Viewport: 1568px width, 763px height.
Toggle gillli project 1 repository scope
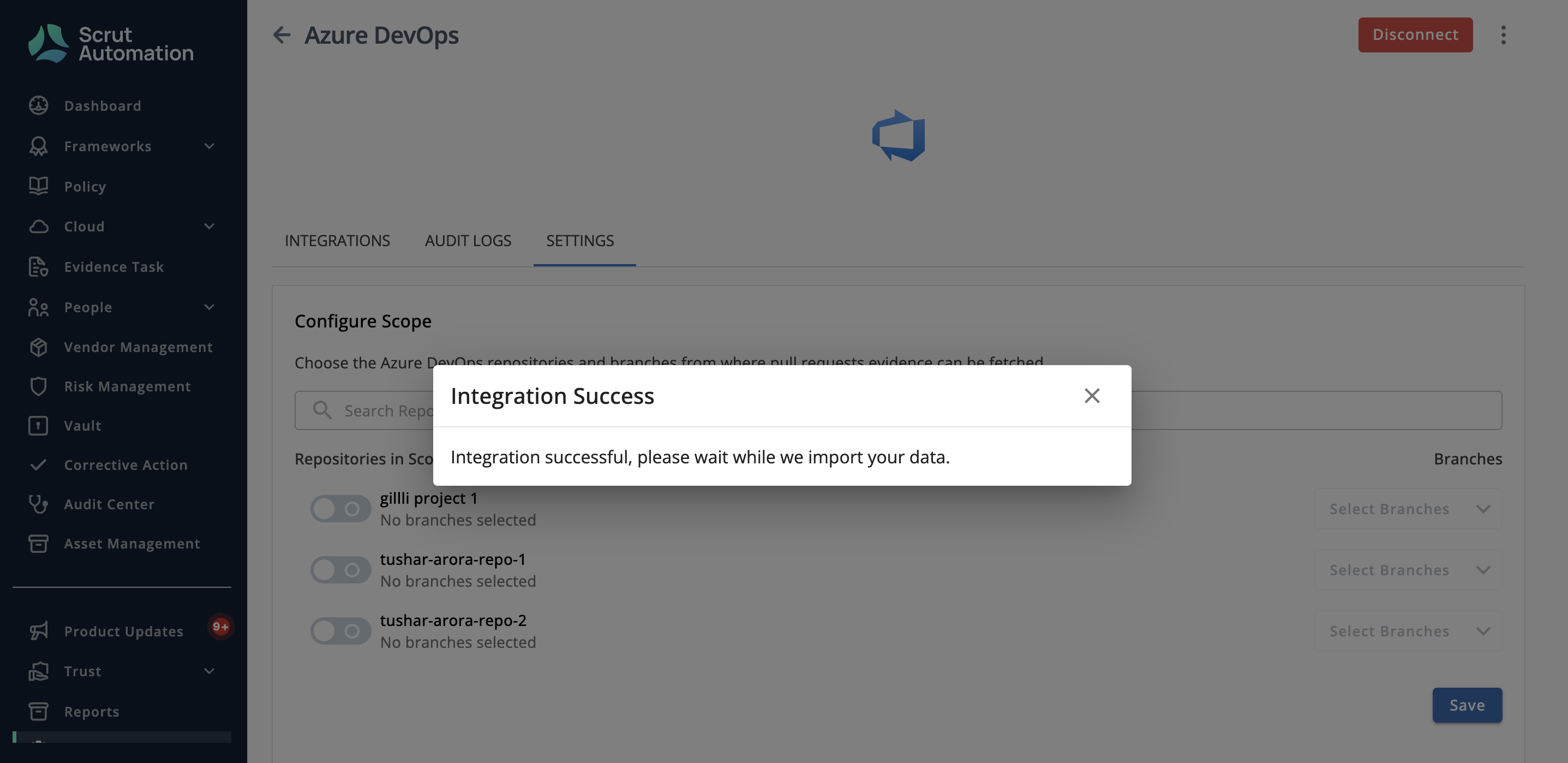click(340, 509)
